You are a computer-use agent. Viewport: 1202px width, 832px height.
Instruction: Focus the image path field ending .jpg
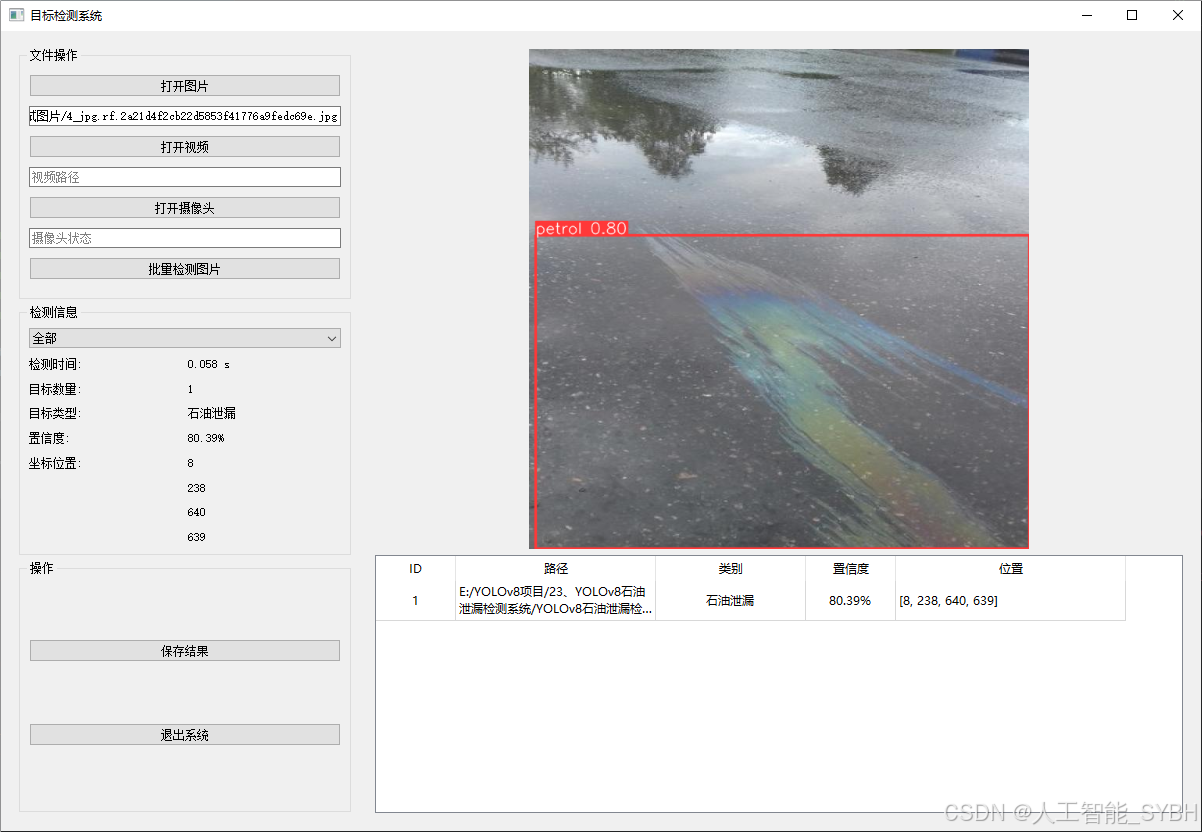pos(185,116)
